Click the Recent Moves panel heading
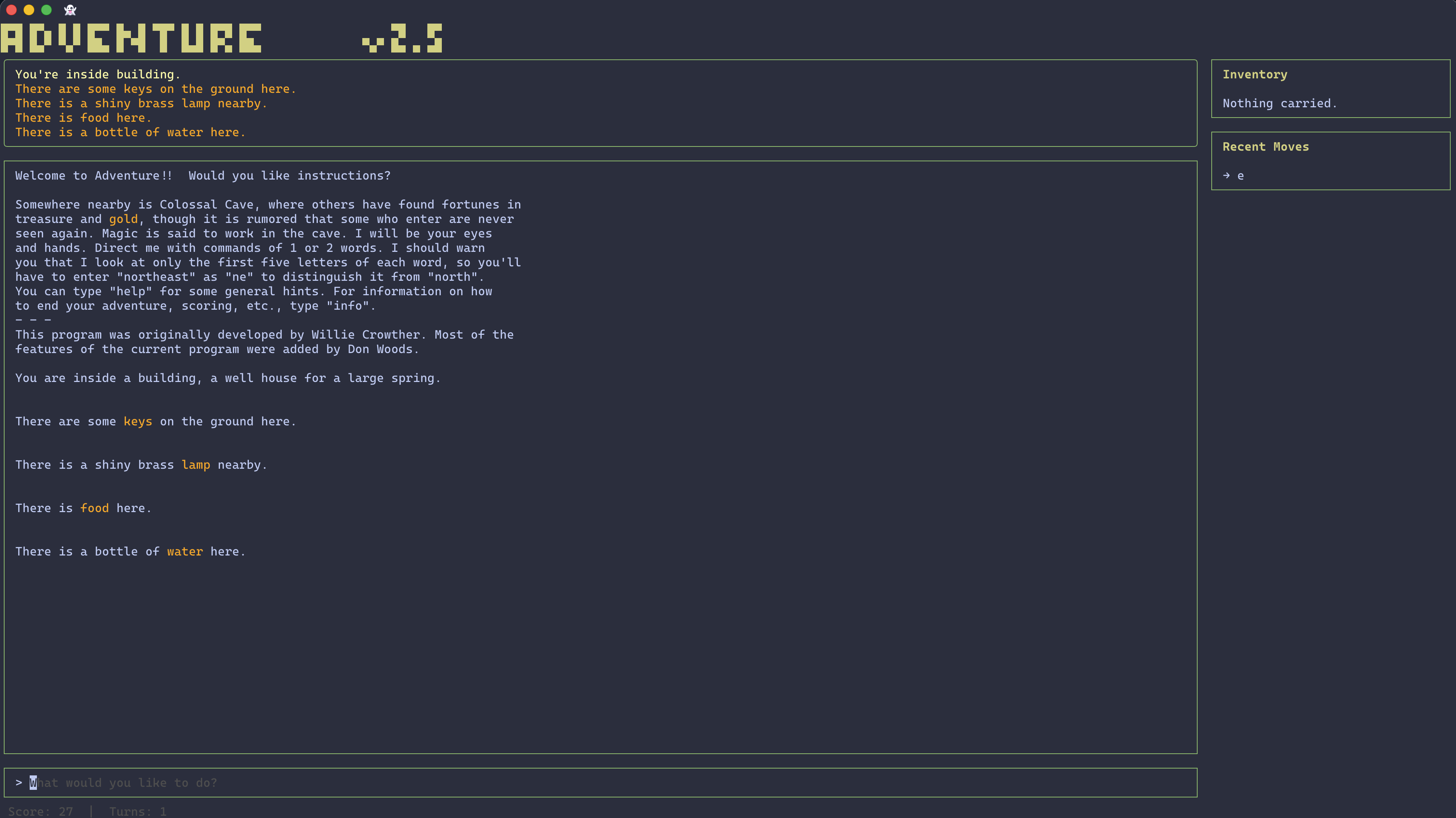The width and height of the screenshot is (1456, 818). coord(1265,147)
